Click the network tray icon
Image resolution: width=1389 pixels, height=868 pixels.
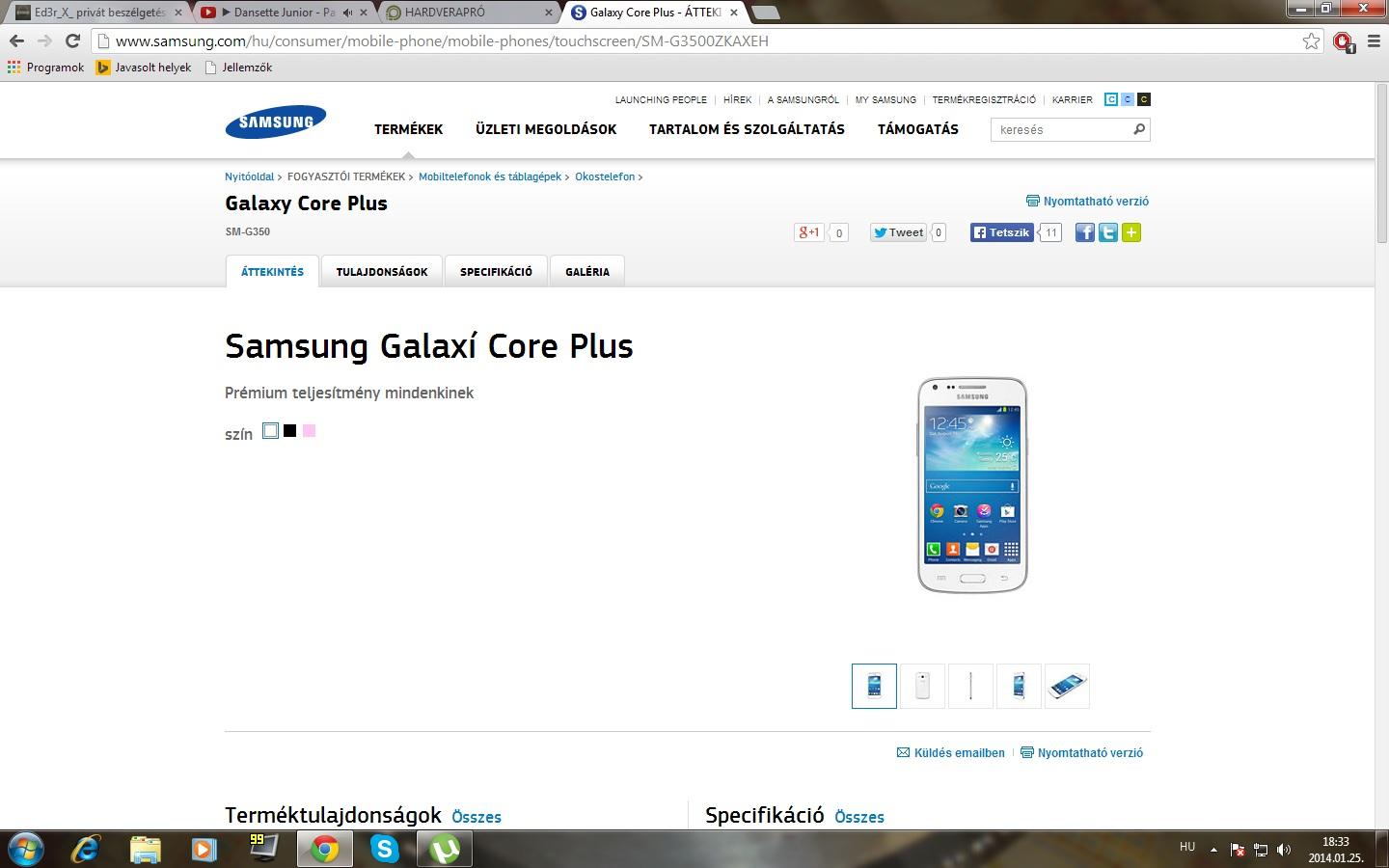point(1261,850)
